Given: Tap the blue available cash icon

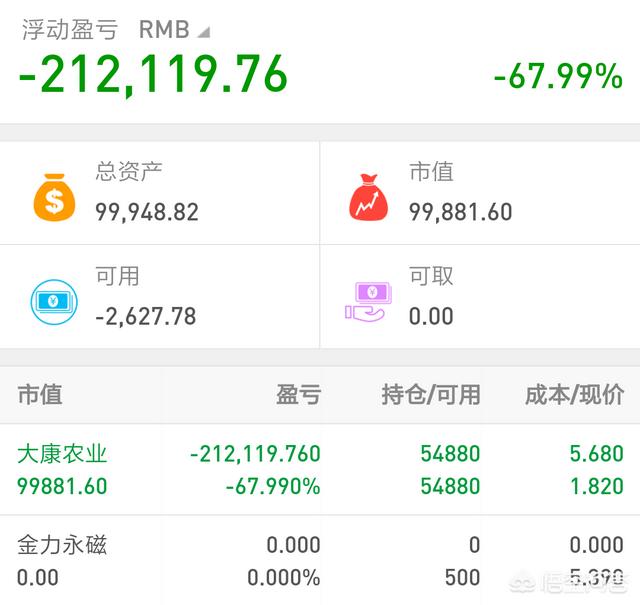Looking at the screenshot, I should click(54, 302).
